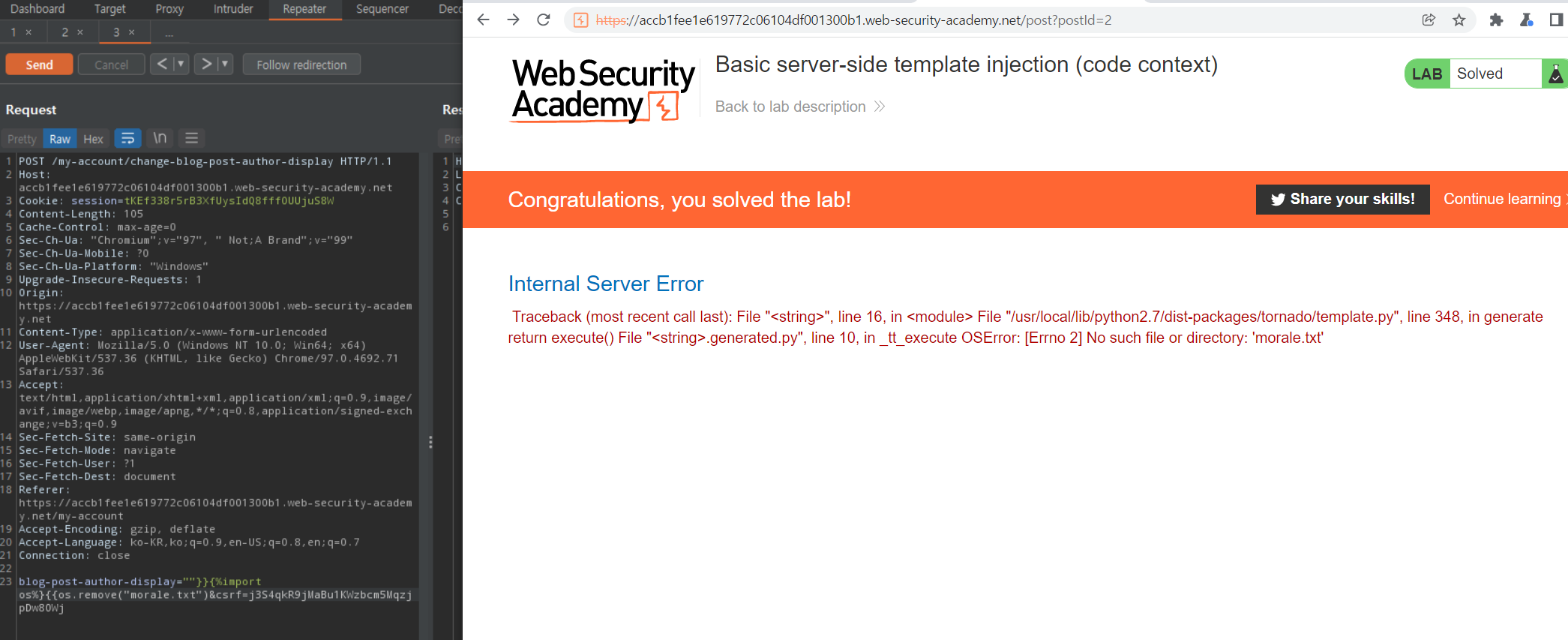Expand the history back dropdown arrow
The width and height of the screenshot is (1568, 640).
181,65
